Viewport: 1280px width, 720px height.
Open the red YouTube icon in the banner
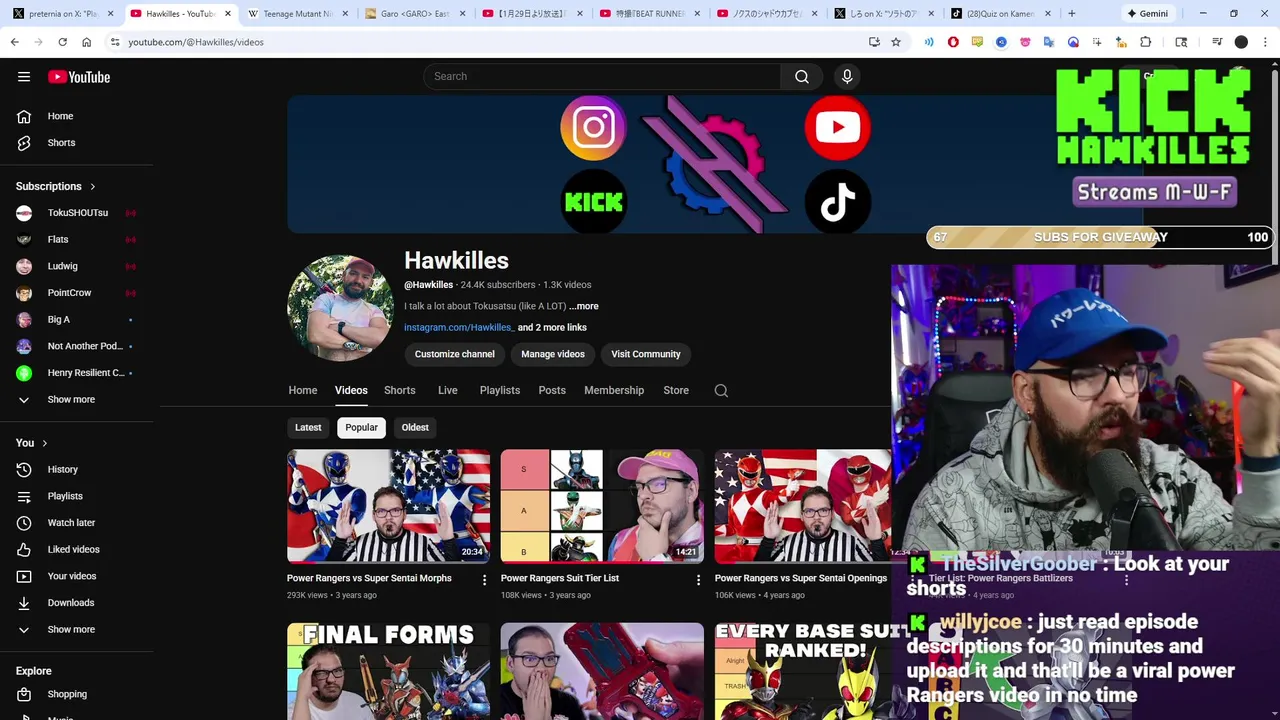[x=837, y=127]
